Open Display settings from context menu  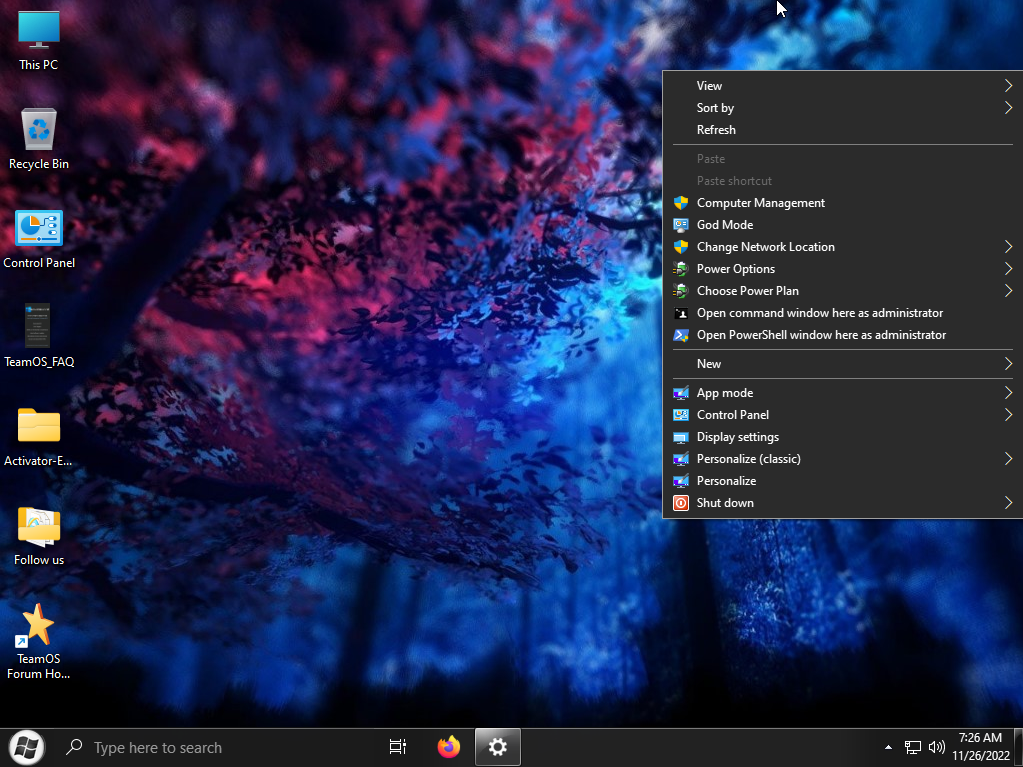coord(738,437)
